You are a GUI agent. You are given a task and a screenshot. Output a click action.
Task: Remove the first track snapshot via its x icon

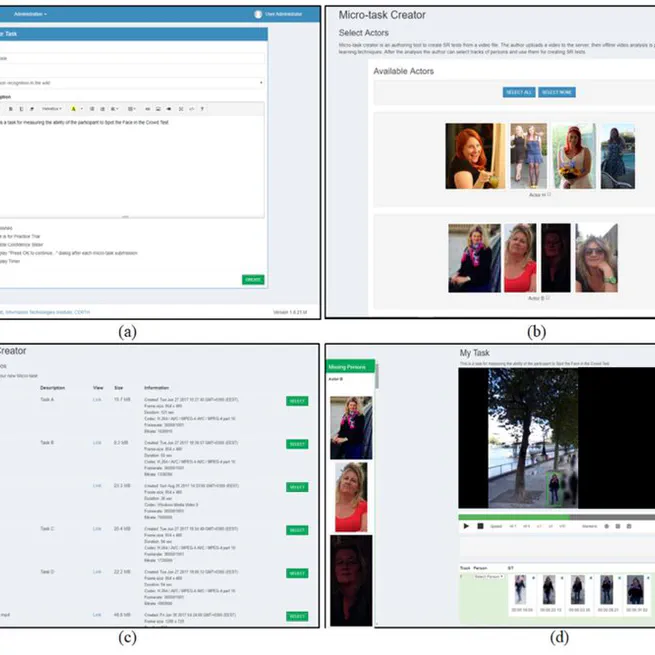pos(533,578)
